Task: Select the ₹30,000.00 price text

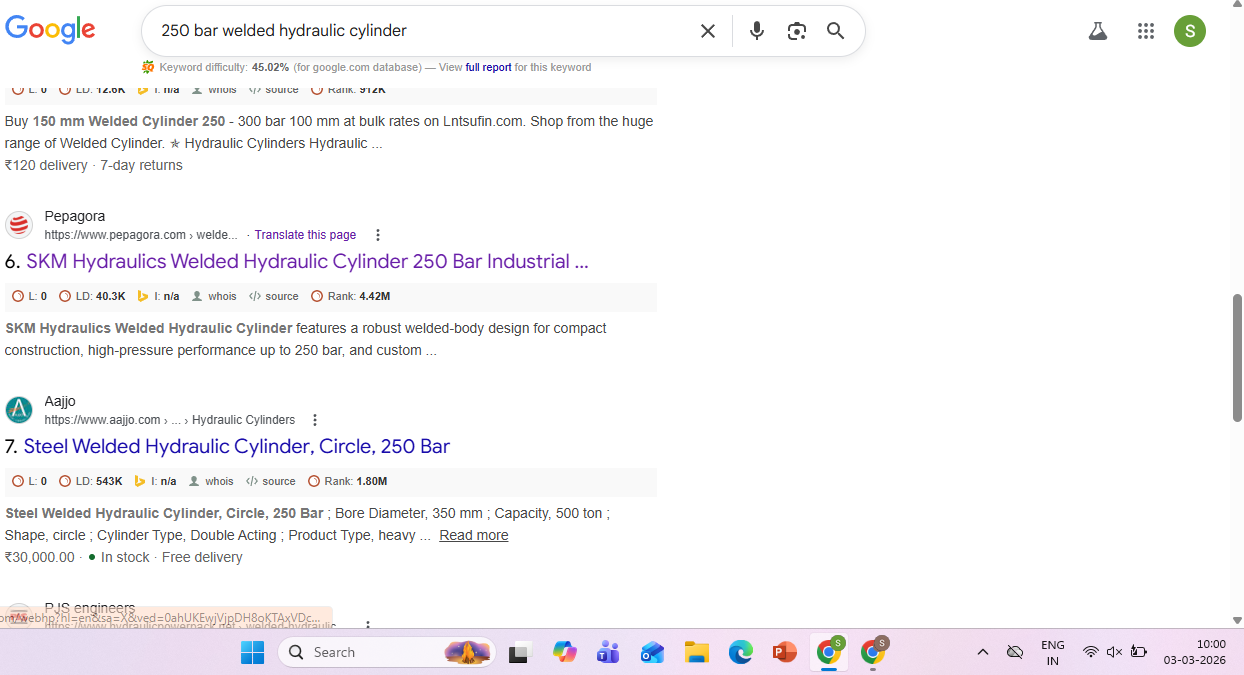Action: [40, 557]
